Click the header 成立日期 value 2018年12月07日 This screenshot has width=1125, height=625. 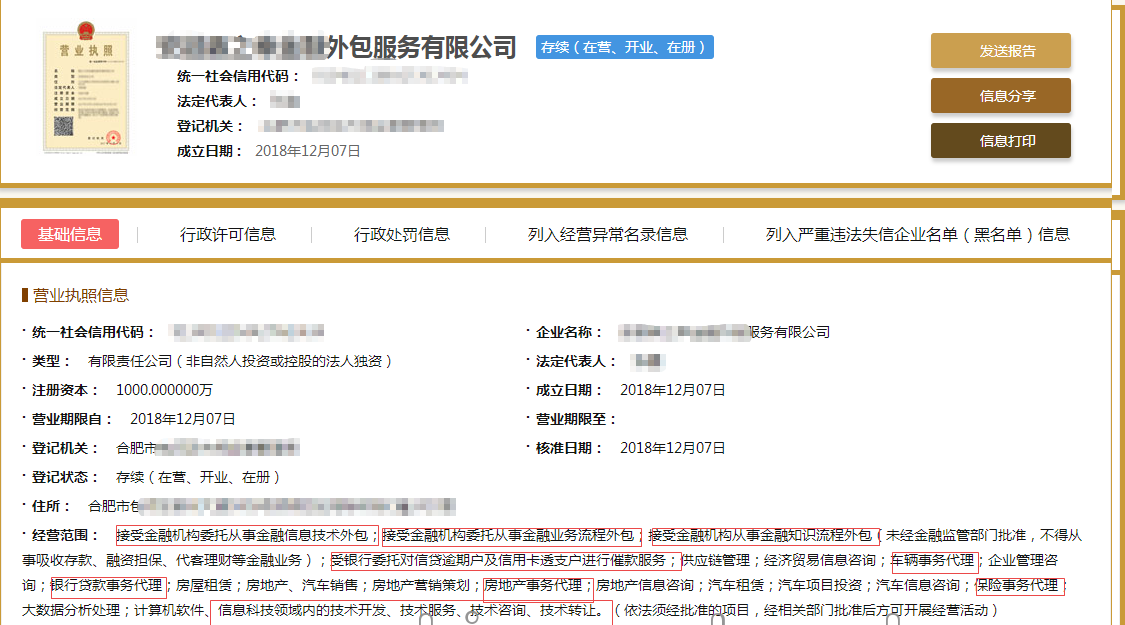coord(308,151)
